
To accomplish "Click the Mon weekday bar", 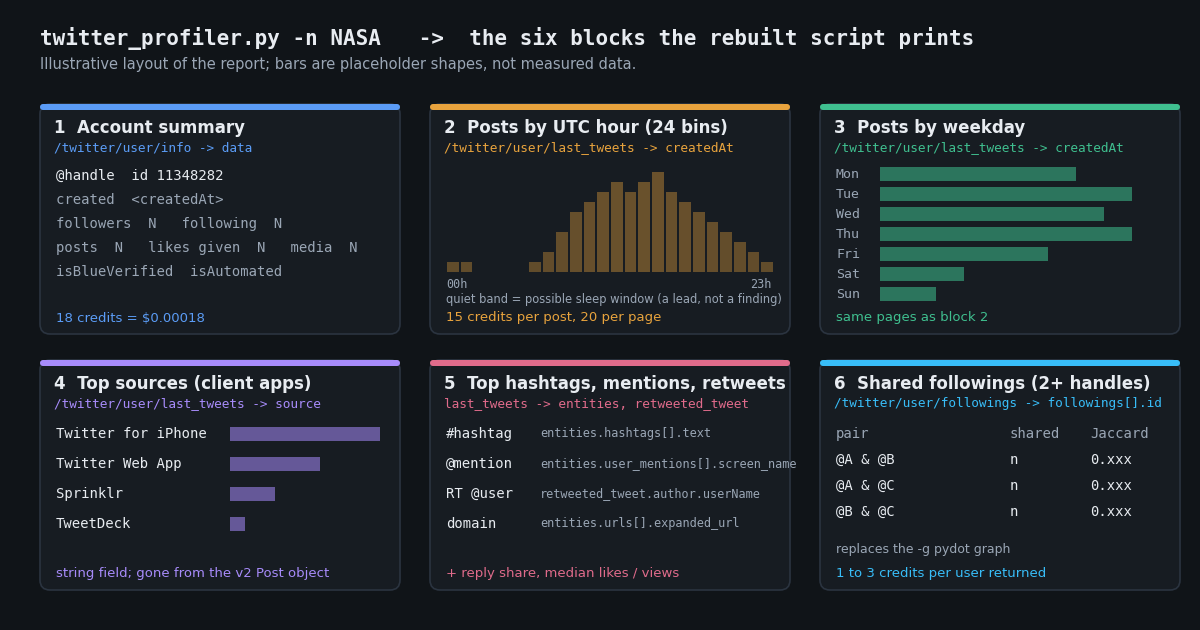I will pyautogui.click(x=978, y=174).
